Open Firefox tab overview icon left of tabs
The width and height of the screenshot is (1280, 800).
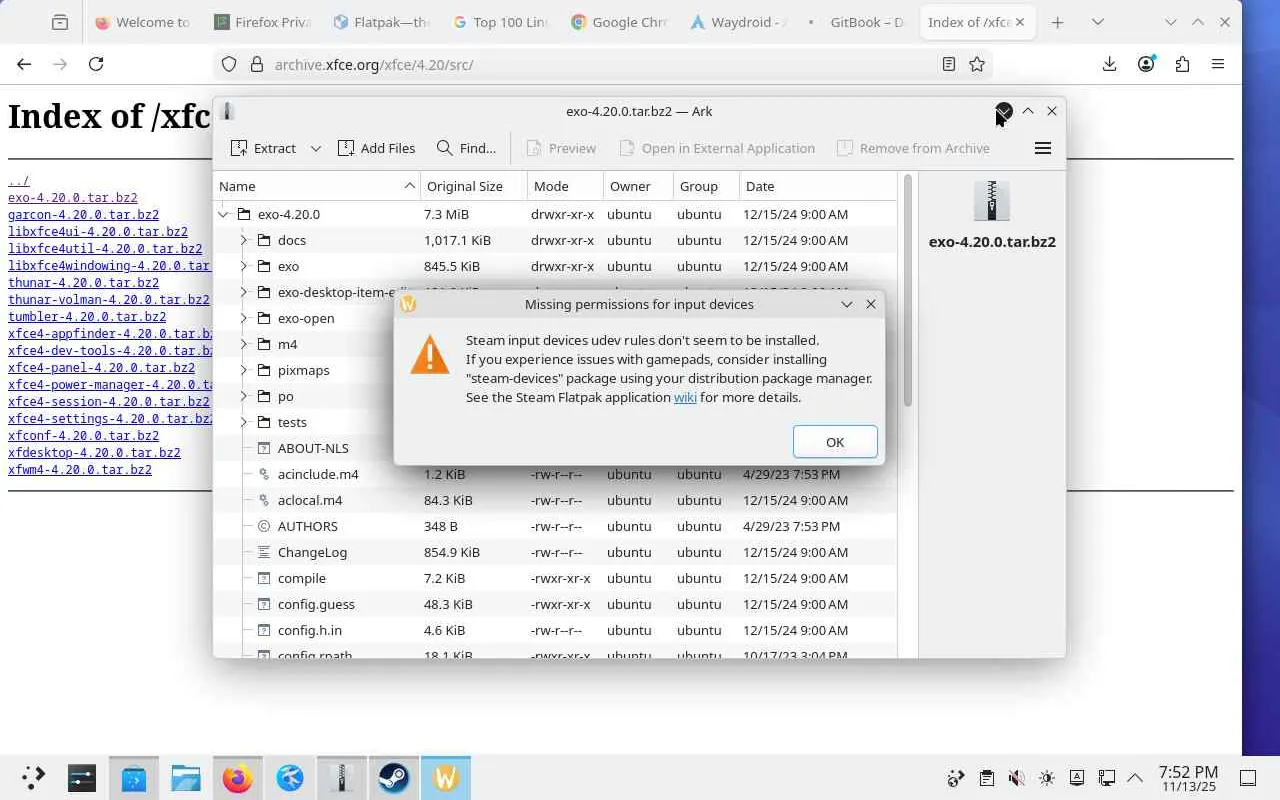coord(60,22)
